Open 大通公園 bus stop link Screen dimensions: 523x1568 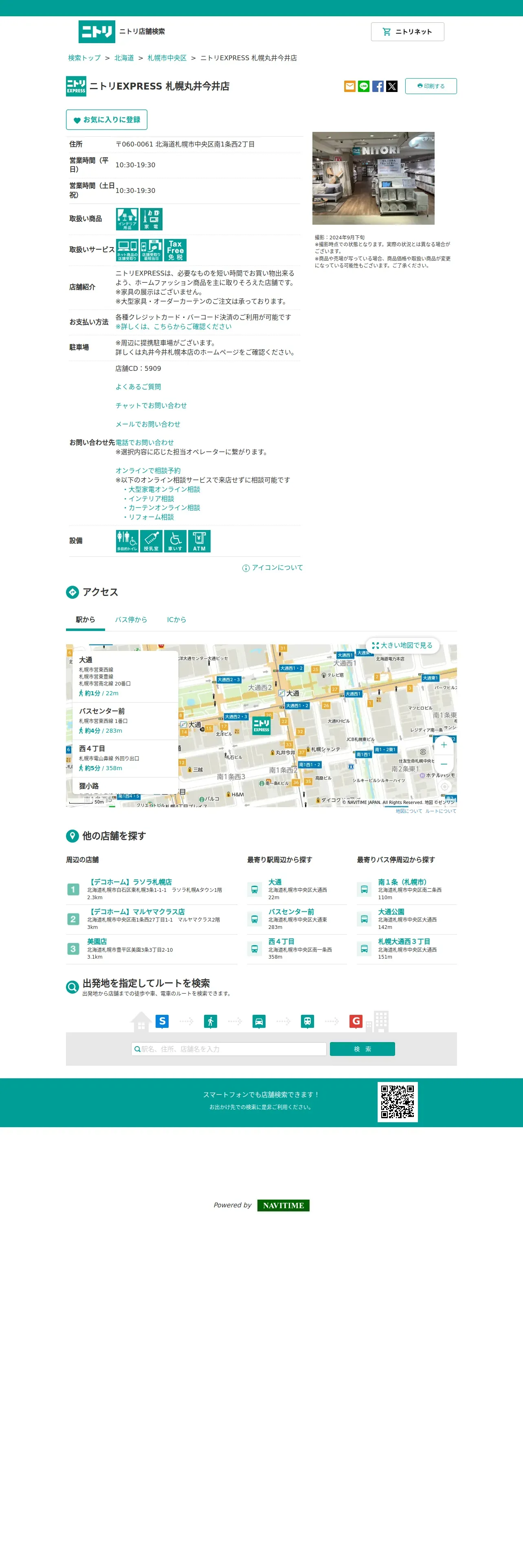pos(391,912)
